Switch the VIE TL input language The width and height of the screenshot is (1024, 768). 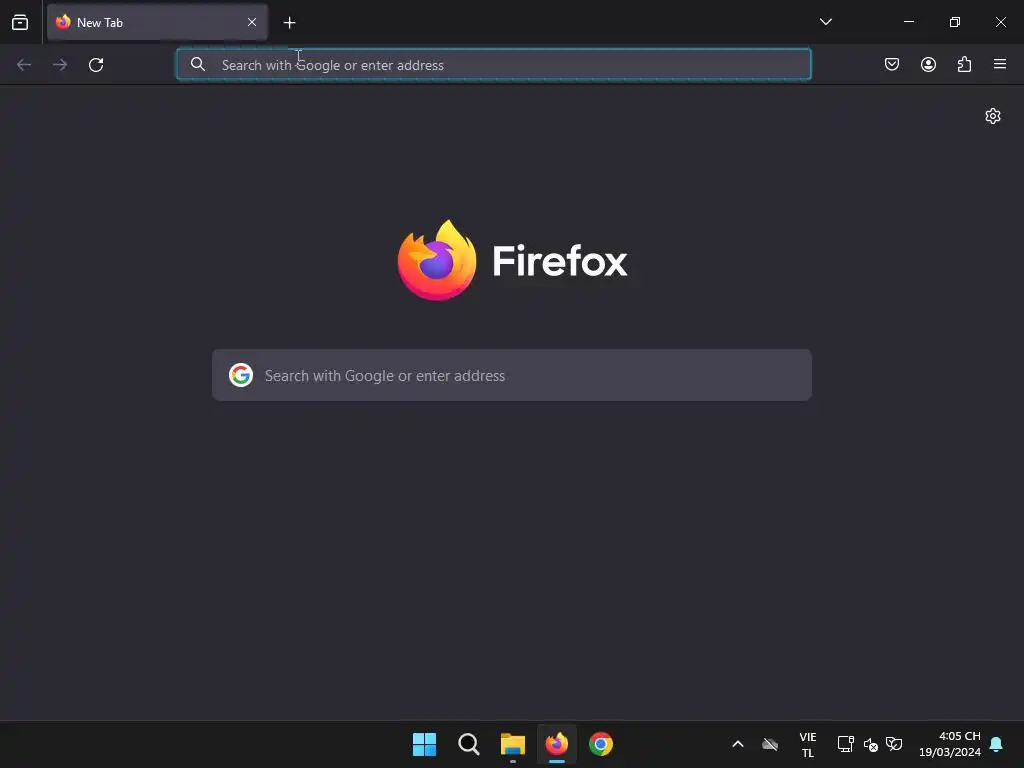point(808,744)
